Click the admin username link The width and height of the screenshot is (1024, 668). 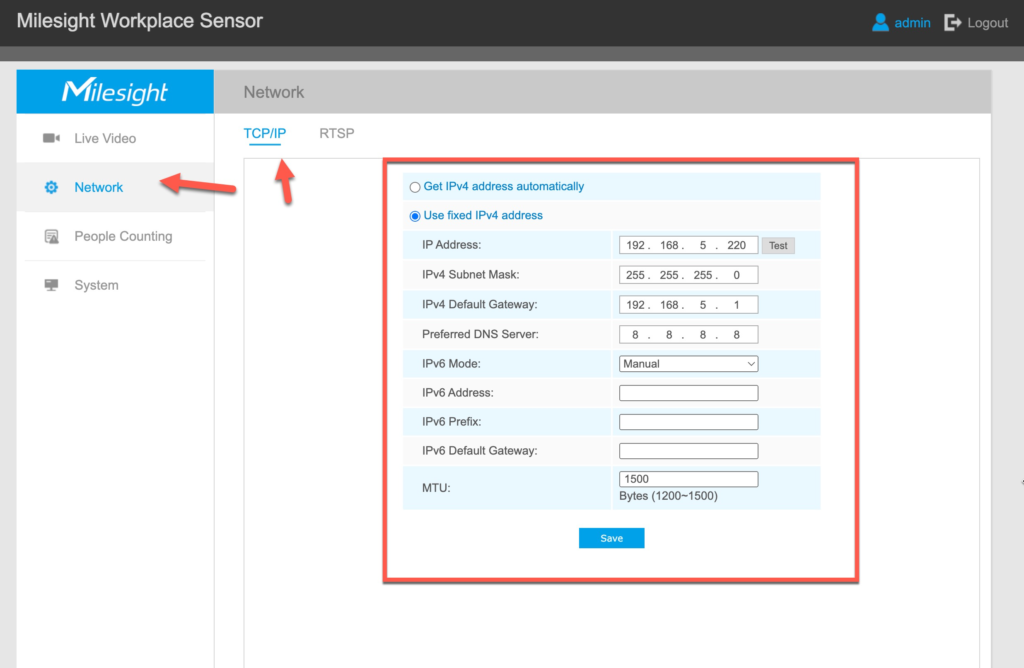[912, 23]
